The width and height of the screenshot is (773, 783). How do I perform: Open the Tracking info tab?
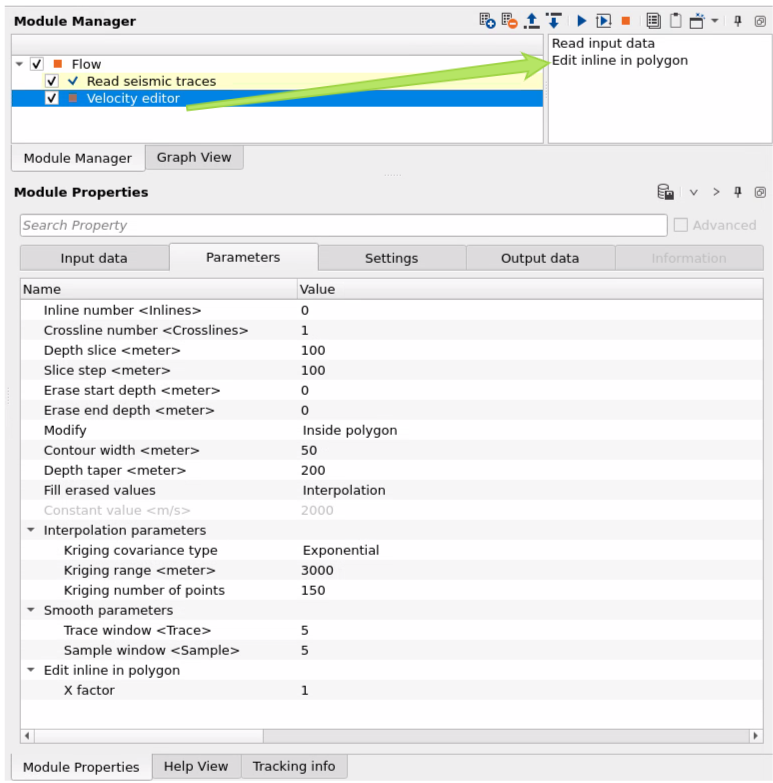click(x=293, y=766)
